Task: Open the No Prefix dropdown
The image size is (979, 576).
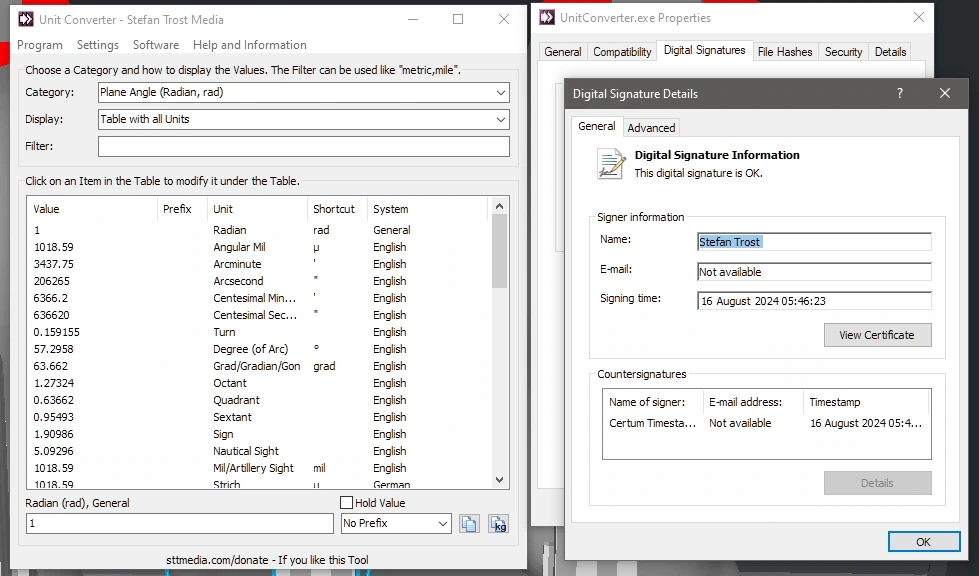Action: coord(443,524)
